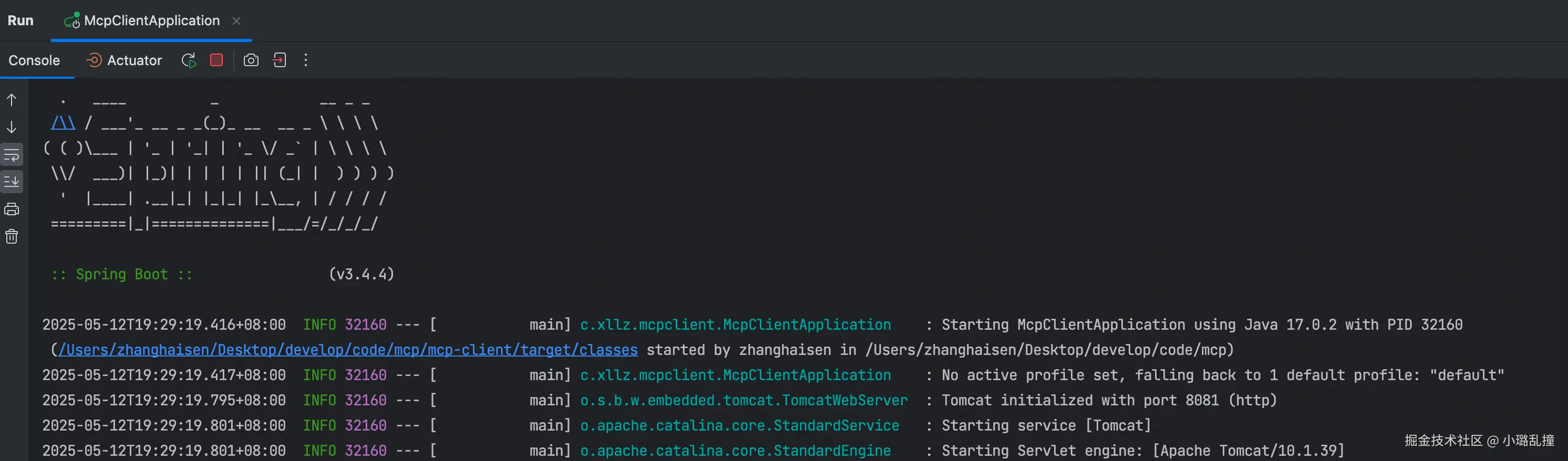Click the o.apache.catalina.core.StandardService logger name
1568x461 pixels.
[x=739, y=426]
